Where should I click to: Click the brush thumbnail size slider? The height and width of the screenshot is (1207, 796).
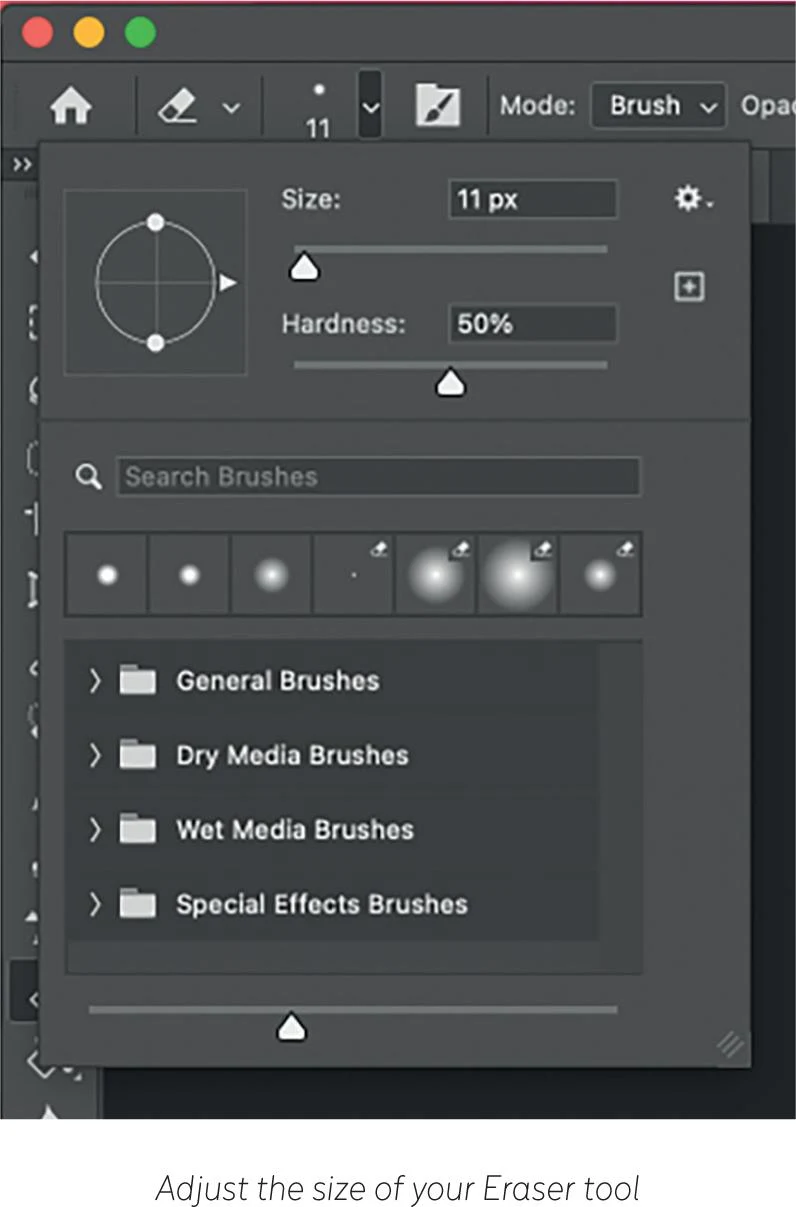point(291,1026)
